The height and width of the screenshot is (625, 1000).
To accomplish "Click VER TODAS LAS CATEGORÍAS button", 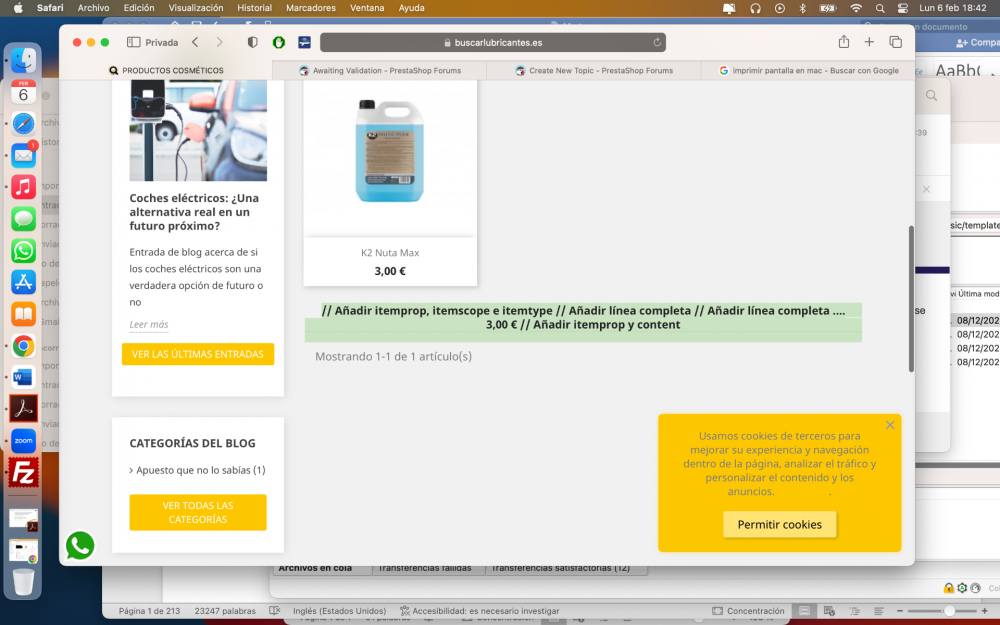I will (x=198, y=512).
